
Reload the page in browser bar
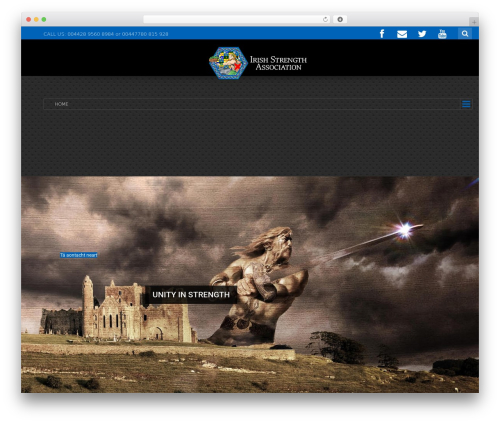(x=325, y=19)
